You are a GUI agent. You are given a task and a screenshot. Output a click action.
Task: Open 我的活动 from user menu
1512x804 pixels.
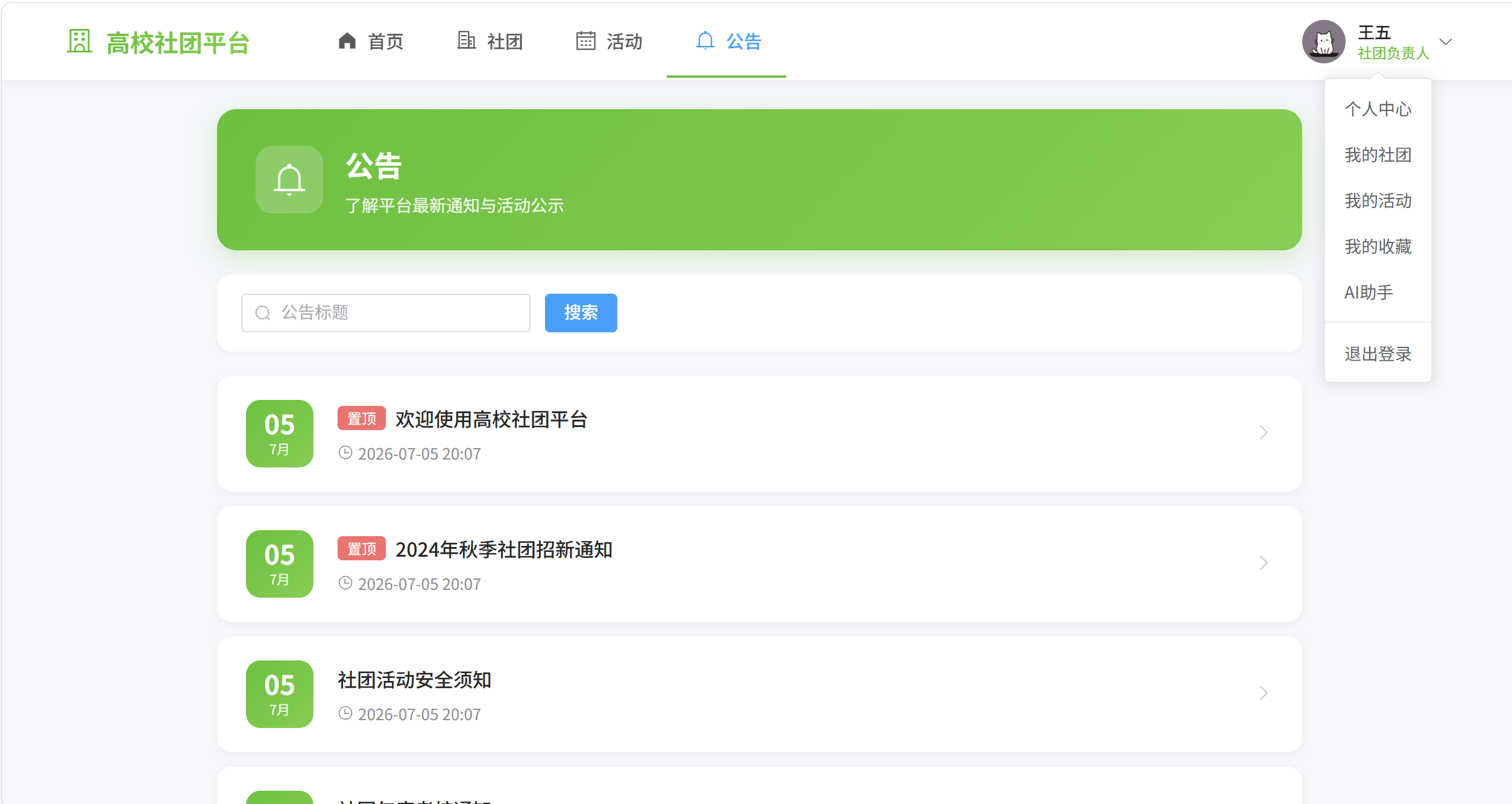pos(1378,201)
